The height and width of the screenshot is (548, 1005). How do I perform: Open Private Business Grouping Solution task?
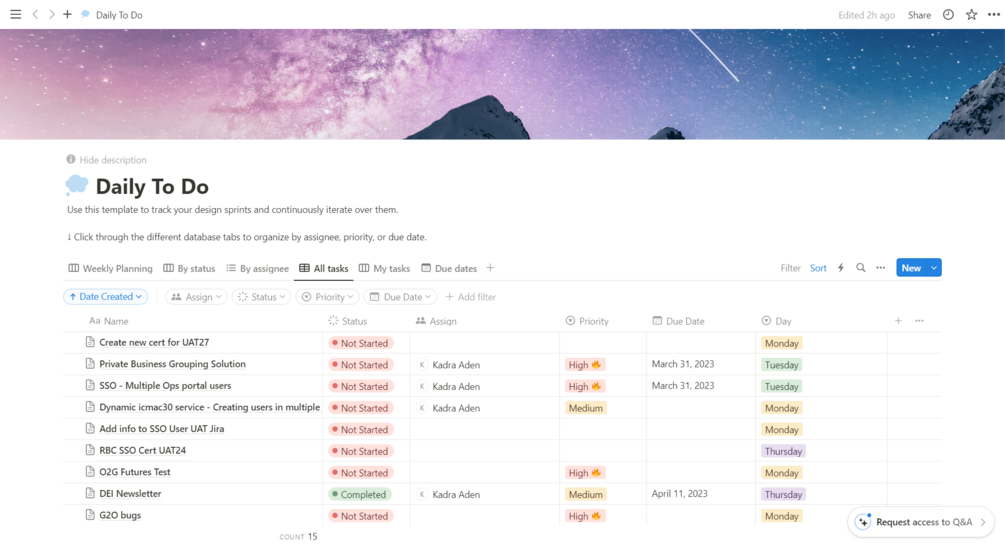172,363
